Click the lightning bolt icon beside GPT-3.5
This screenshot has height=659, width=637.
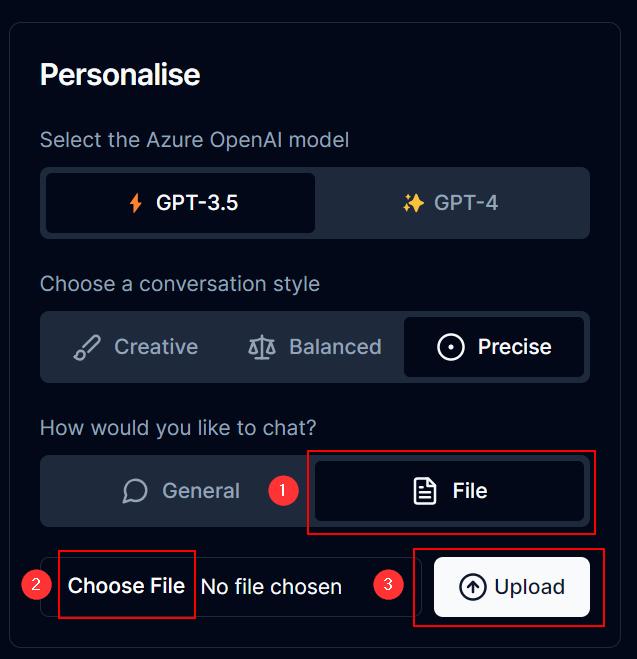tap(136, 203)
